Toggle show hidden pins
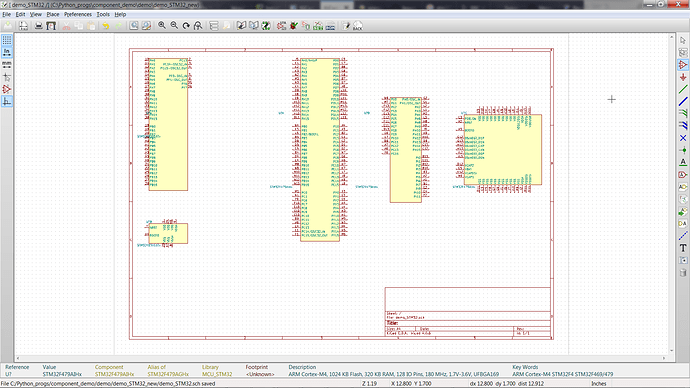Image resolution: width=690 pixels, height=388 pixels. click(x=7, y=89)
